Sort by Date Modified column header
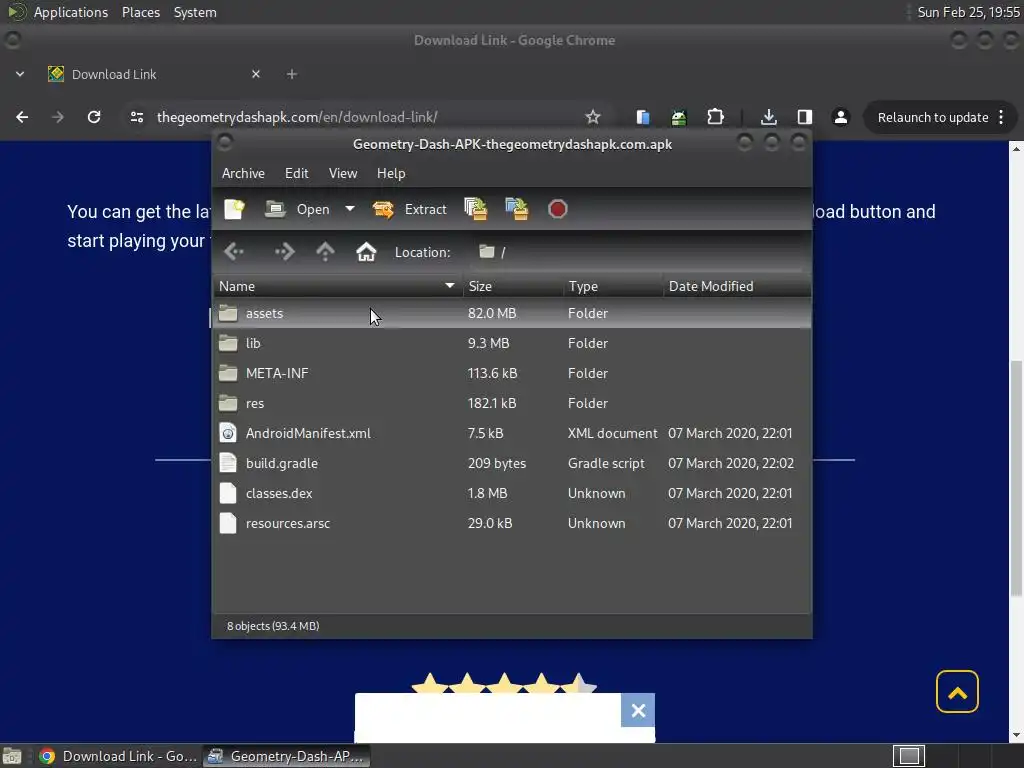 pyautogui.click(x=737, y=286)
